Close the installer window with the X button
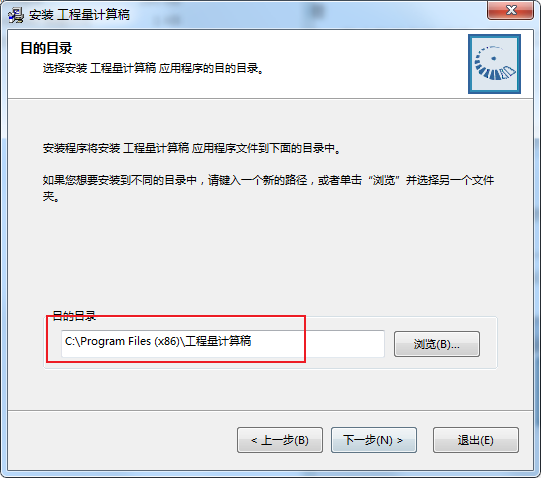This screenshot has width=541, height=478. [x=510, y=10]
